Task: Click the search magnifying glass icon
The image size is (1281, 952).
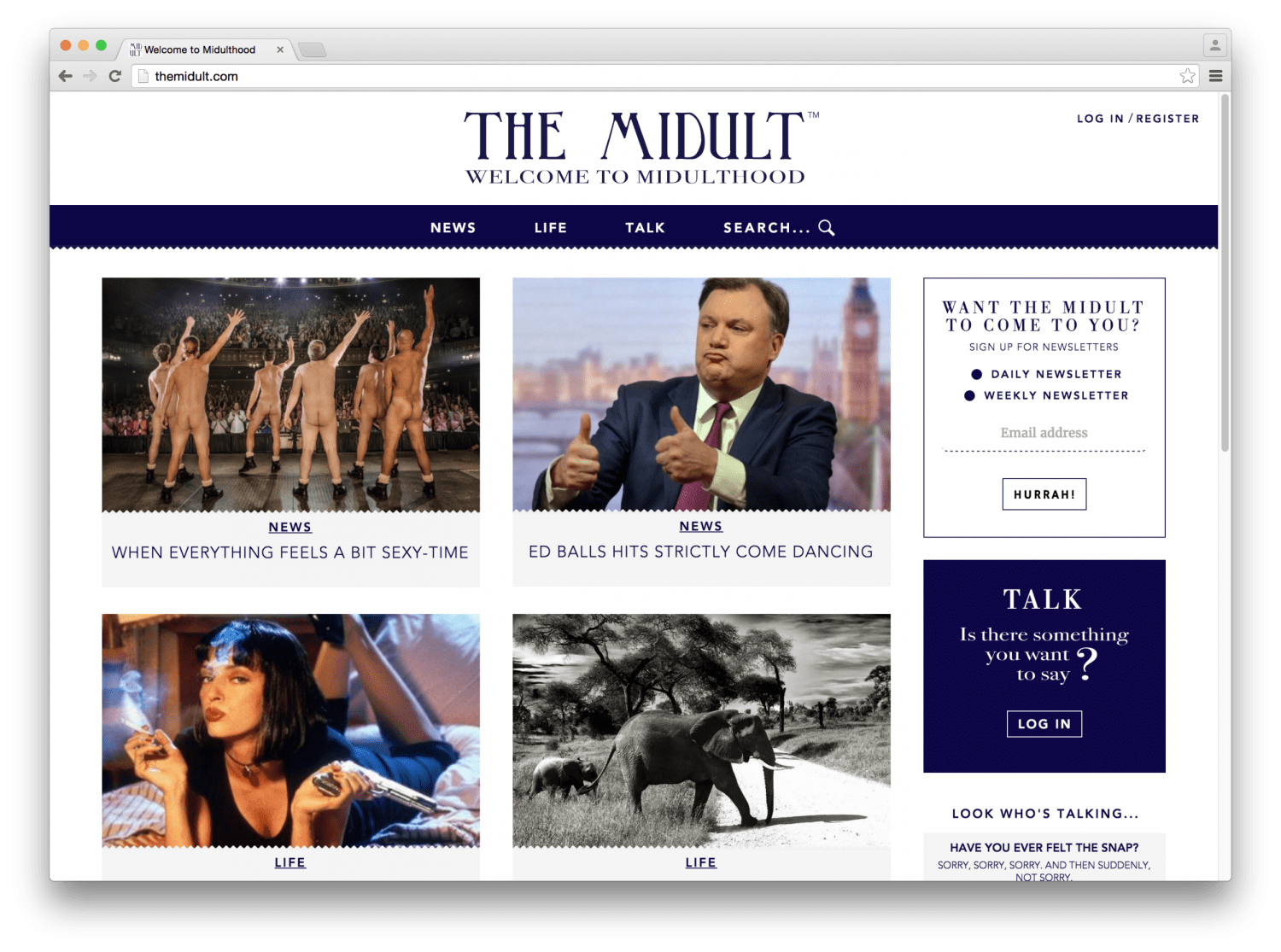Action: coord(827,228)
